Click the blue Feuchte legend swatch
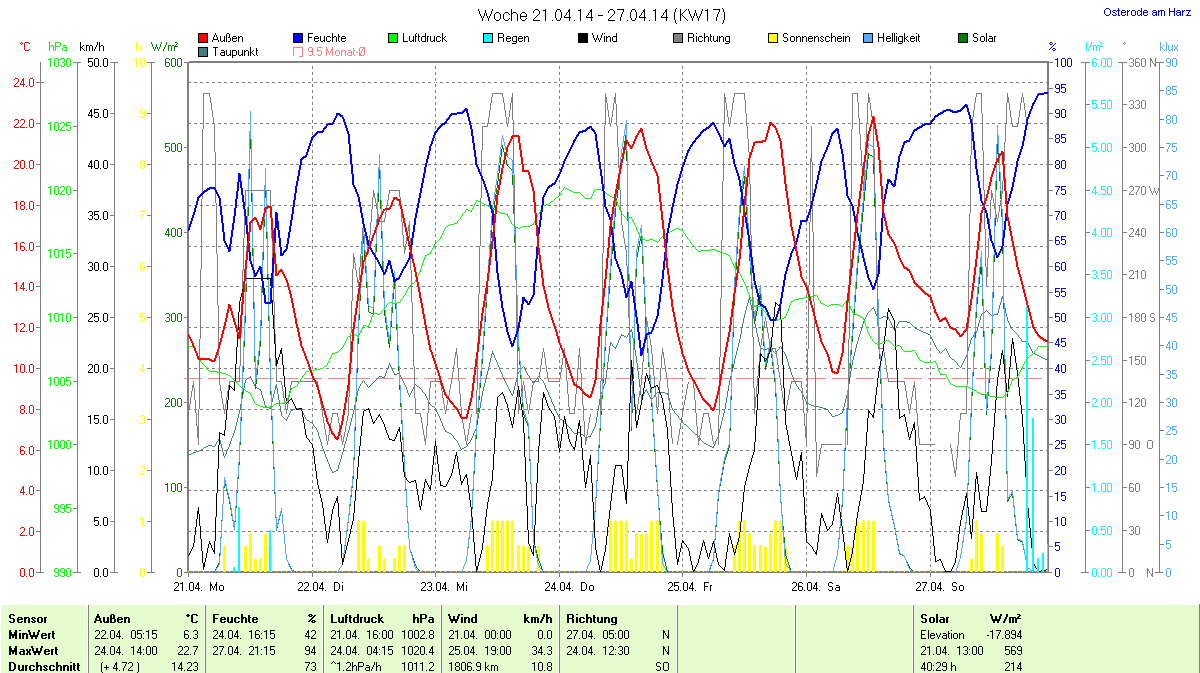 [x=299, y=38]
